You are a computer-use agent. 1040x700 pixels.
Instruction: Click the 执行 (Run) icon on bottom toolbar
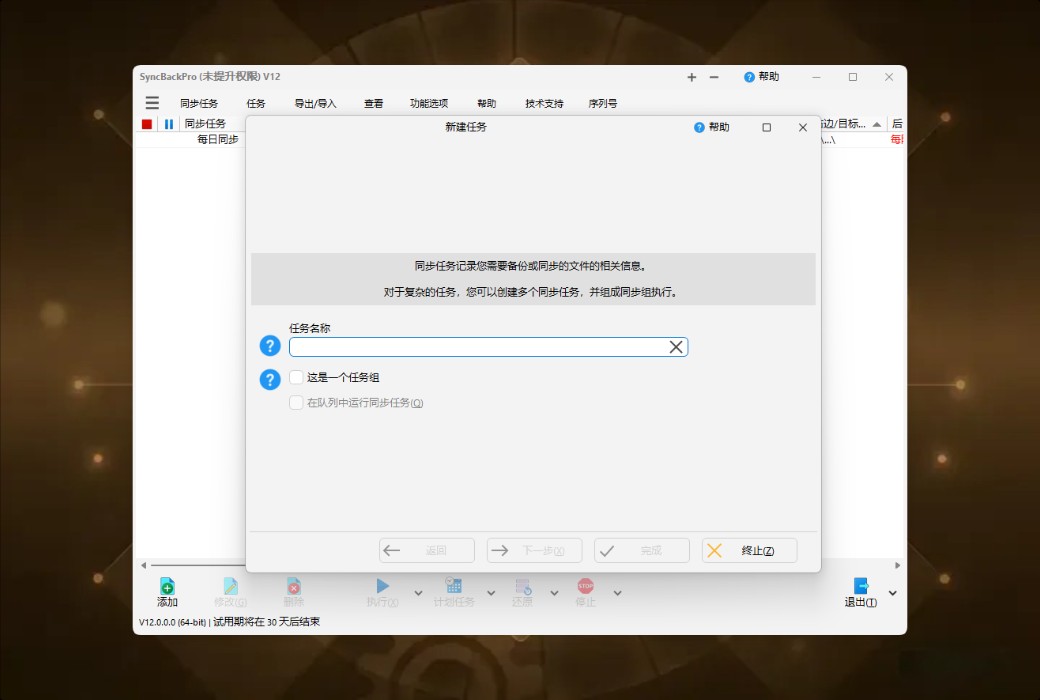tap(382, 586)
